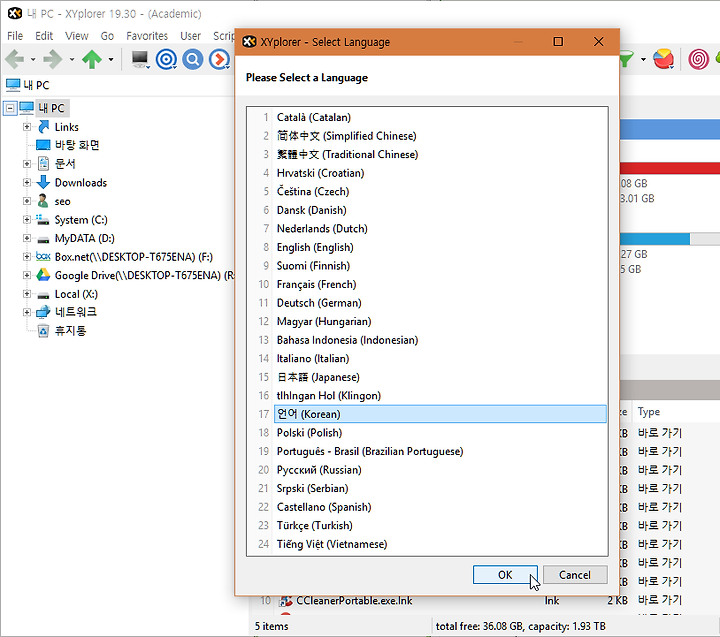Choose Suomi (Finnish) language
This screenshot has height=637, width=720.
point(440,266)
